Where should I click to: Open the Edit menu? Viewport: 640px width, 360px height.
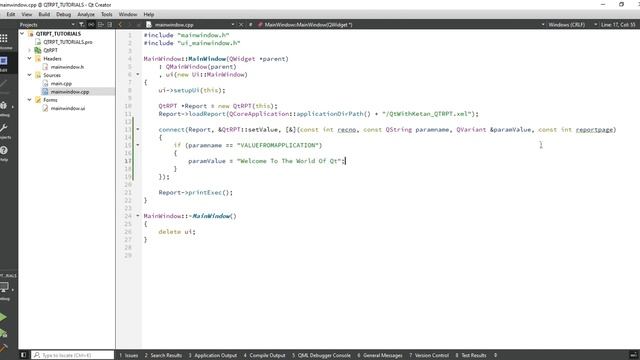tap(11, 14)
